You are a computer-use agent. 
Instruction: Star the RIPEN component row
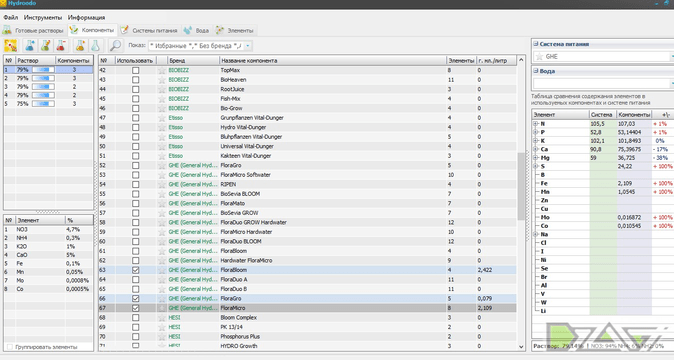(x=162, y=184)
